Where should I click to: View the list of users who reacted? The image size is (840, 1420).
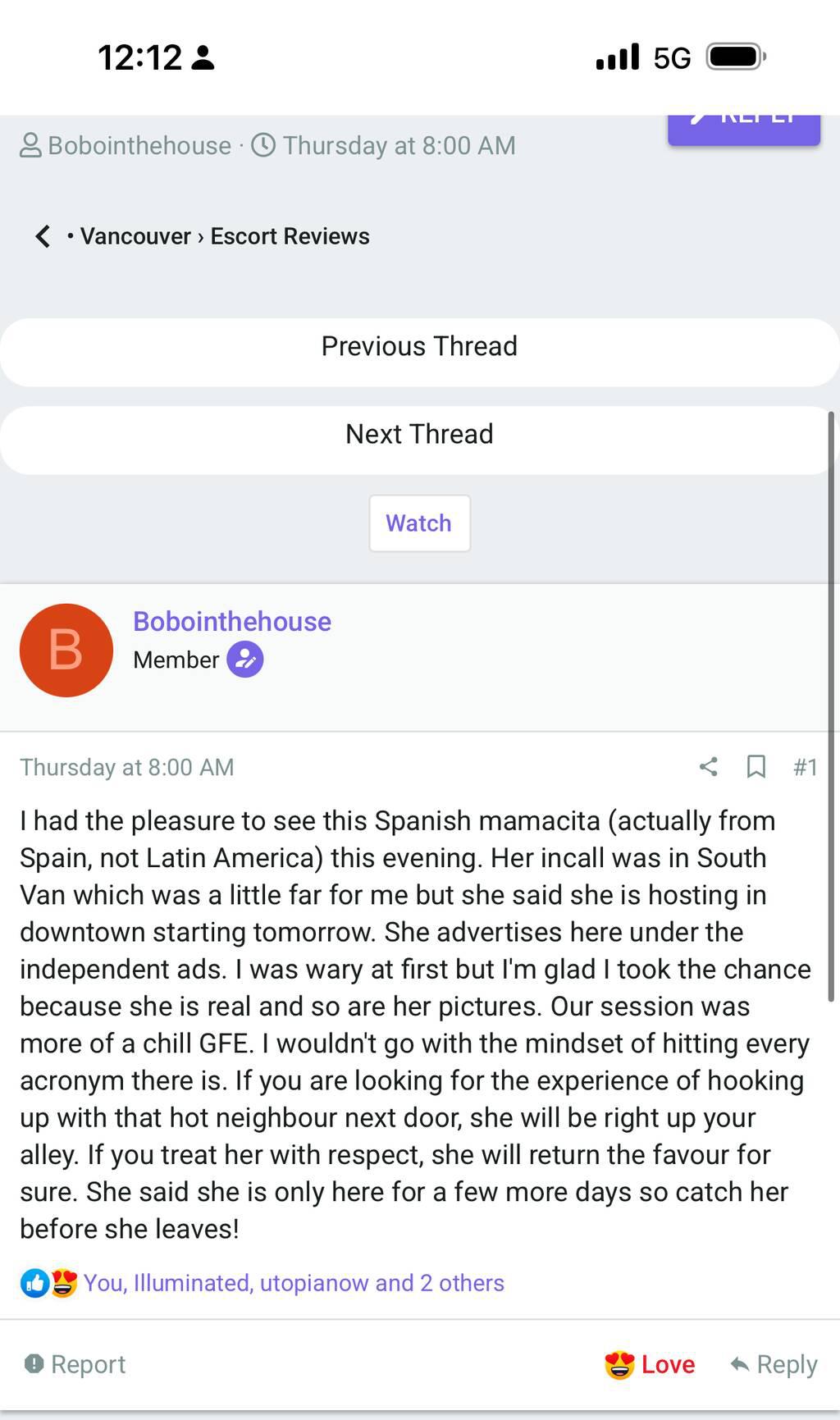294,1283
